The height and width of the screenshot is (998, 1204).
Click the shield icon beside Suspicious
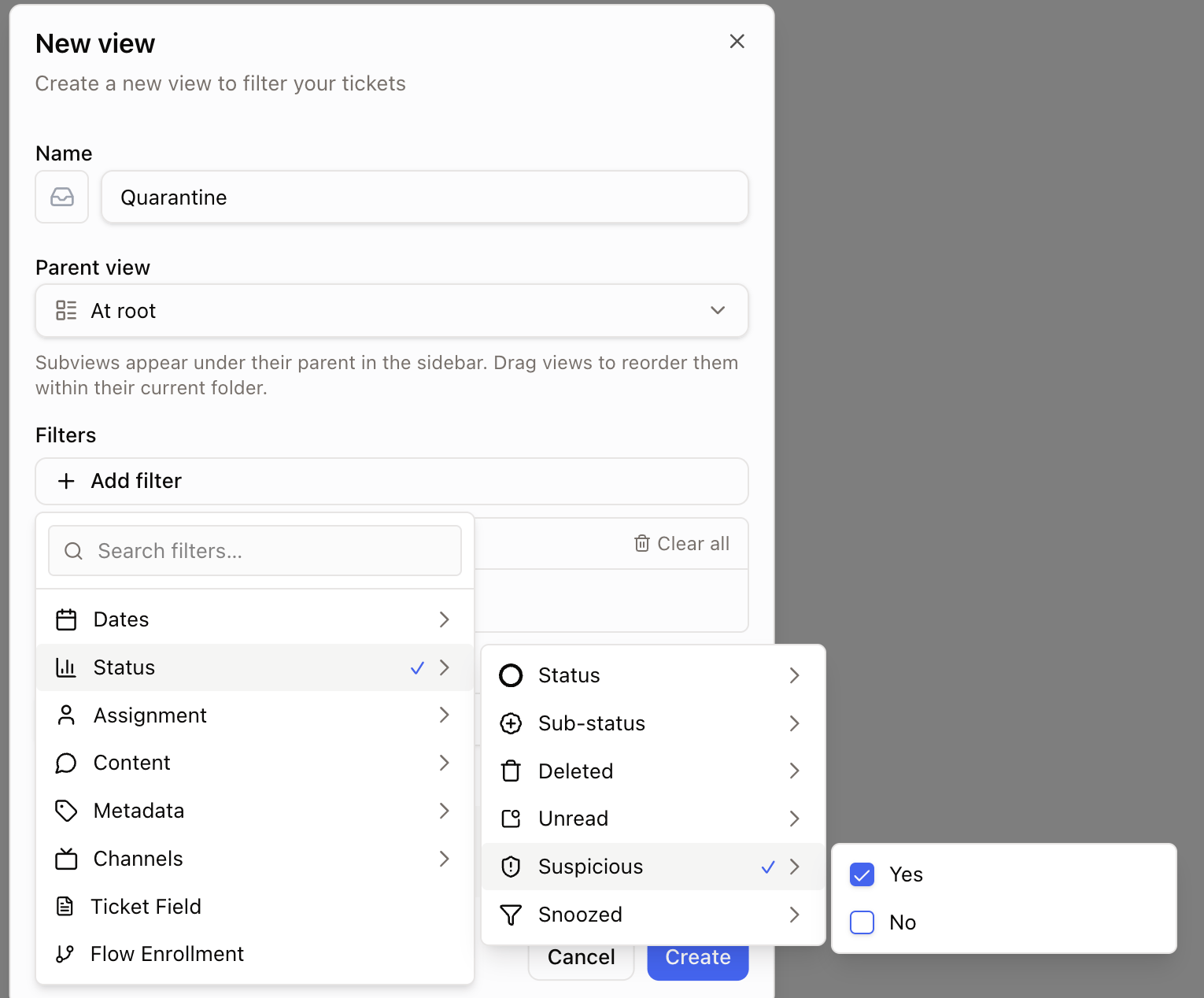pos(511,867)
